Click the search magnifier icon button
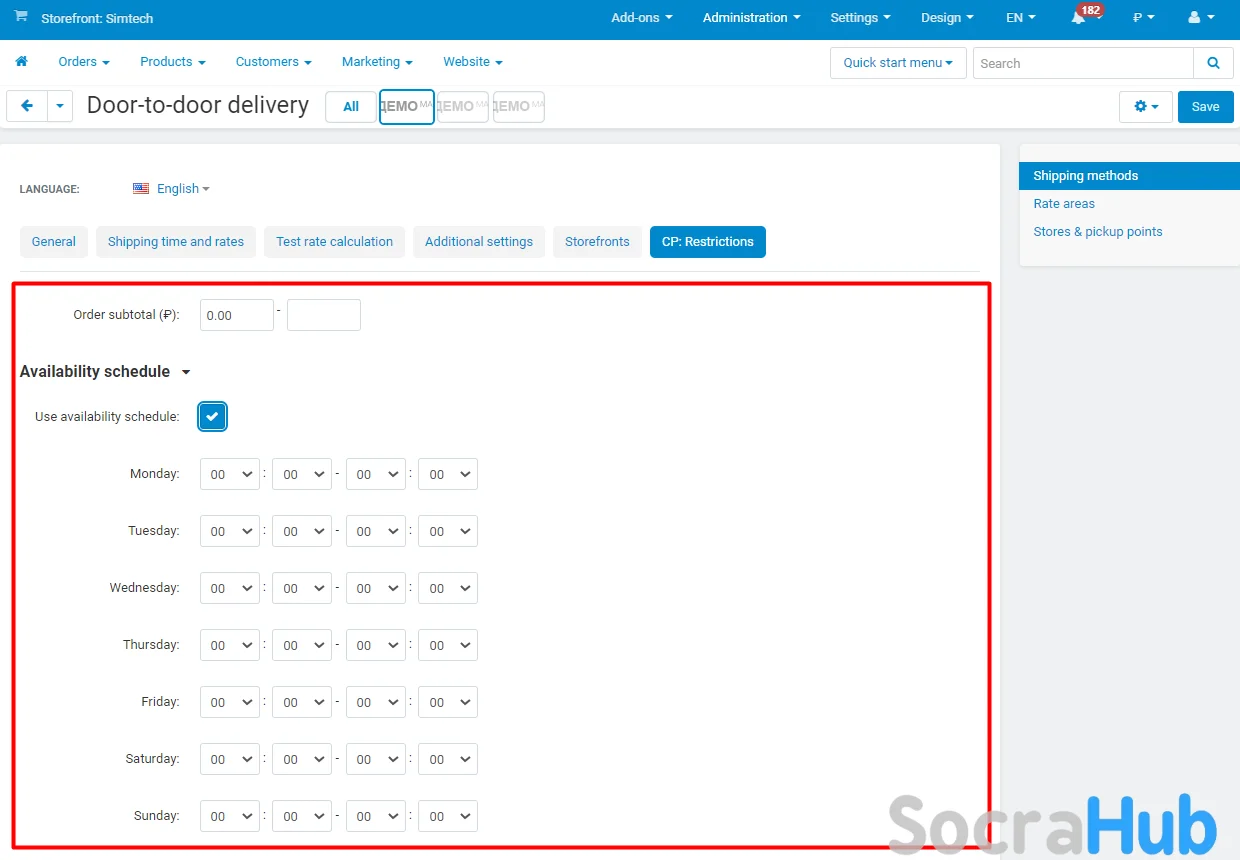Viewport: 1240px width, 860px height. click(1213, 63)
